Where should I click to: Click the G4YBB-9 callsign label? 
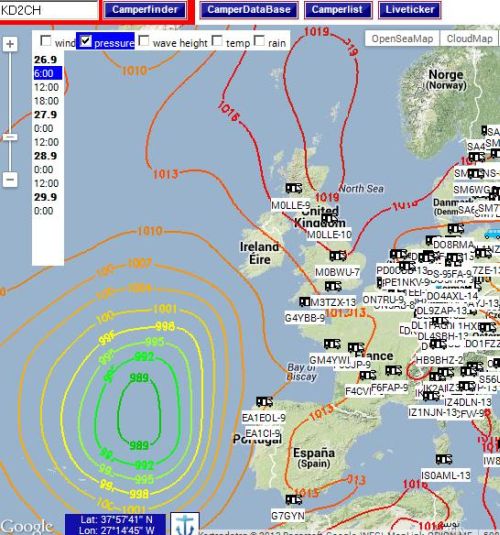pyautogui.click(x=305, y=318)
